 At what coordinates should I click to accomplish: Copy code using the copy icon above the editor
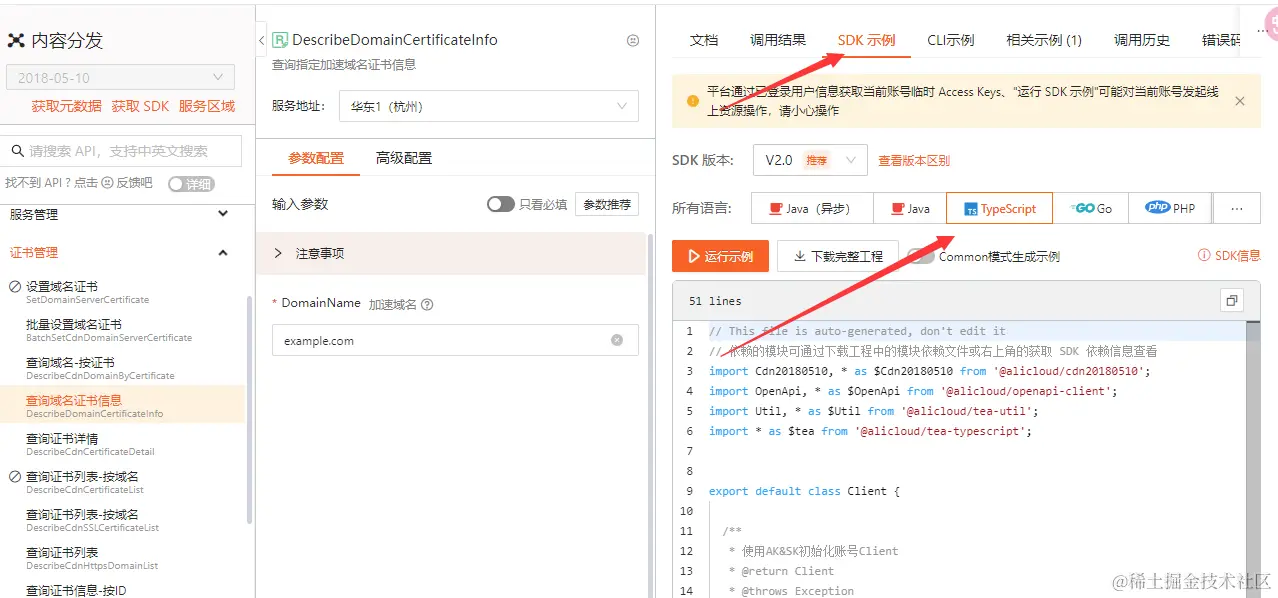click(1231, 300)
